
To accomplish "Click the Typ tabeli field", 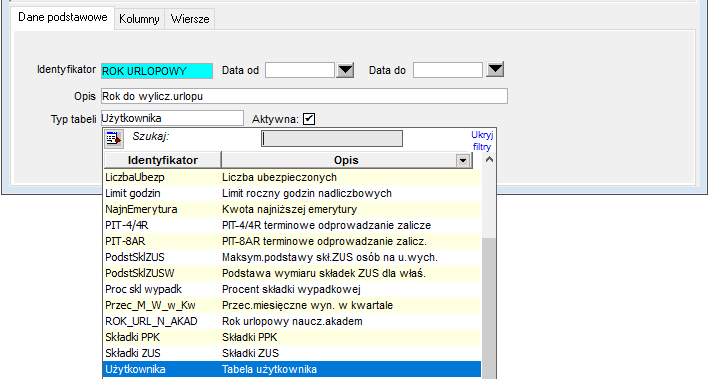I will tap(172, 118).
